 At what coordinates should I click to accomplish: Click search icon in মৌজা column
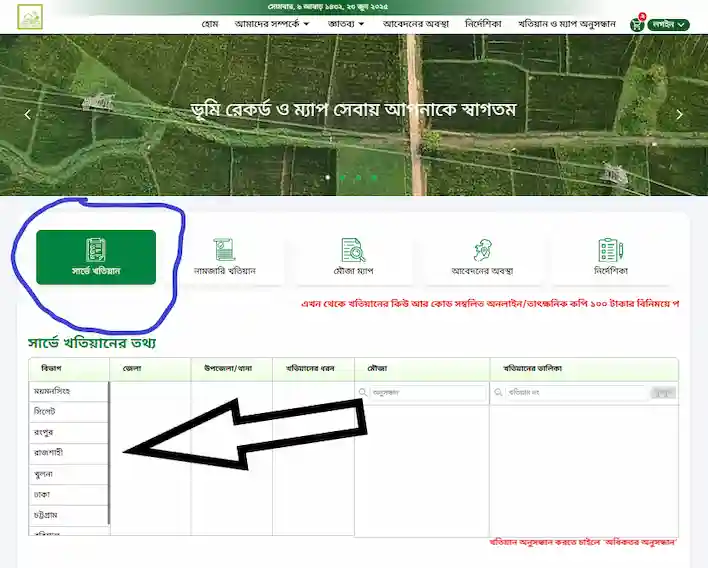363,392
